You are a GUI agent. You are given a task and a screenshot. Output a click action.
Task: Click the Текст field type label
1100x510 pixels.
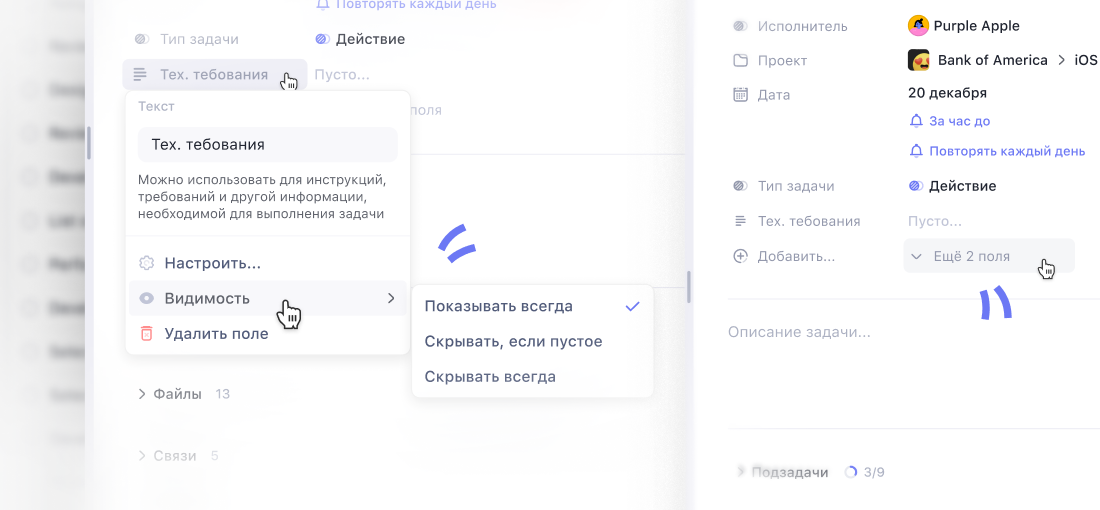[x=156, y=107]
